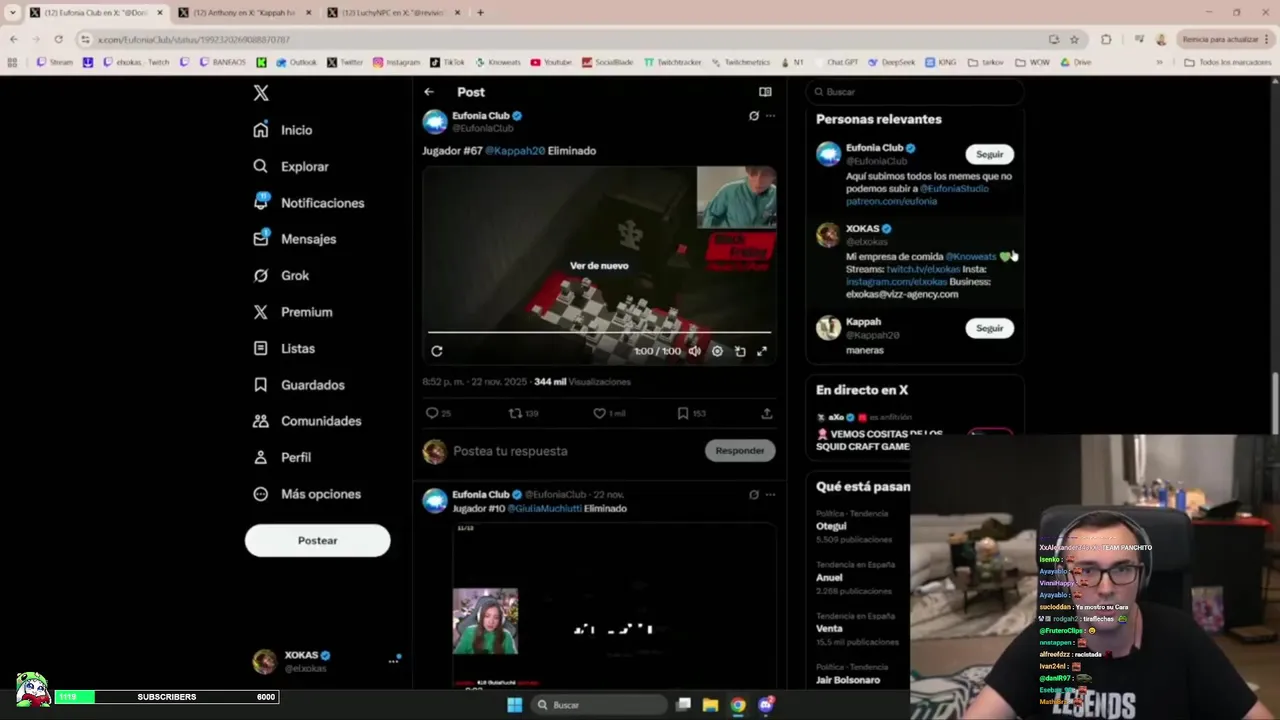
Task: Open @Kappah20 mention in the post
Action: click(x=515, y=151)
